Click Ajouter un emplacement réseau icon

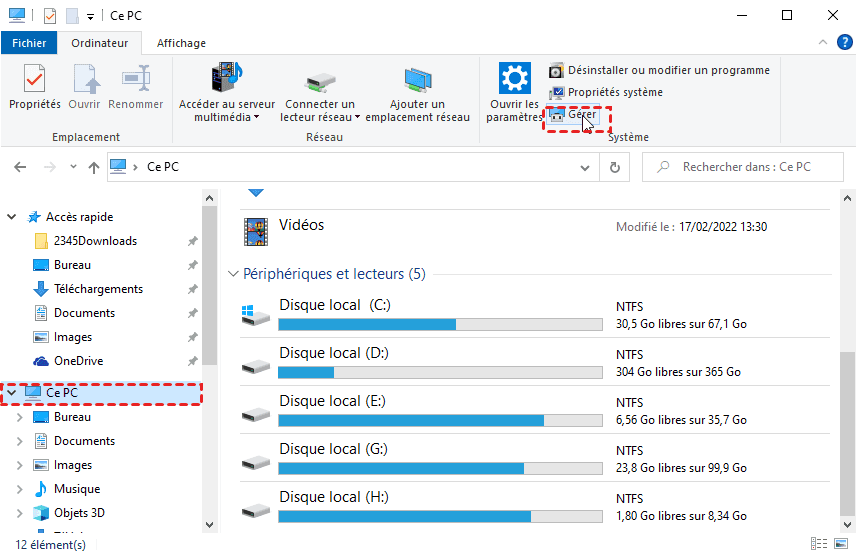[417, 79]
